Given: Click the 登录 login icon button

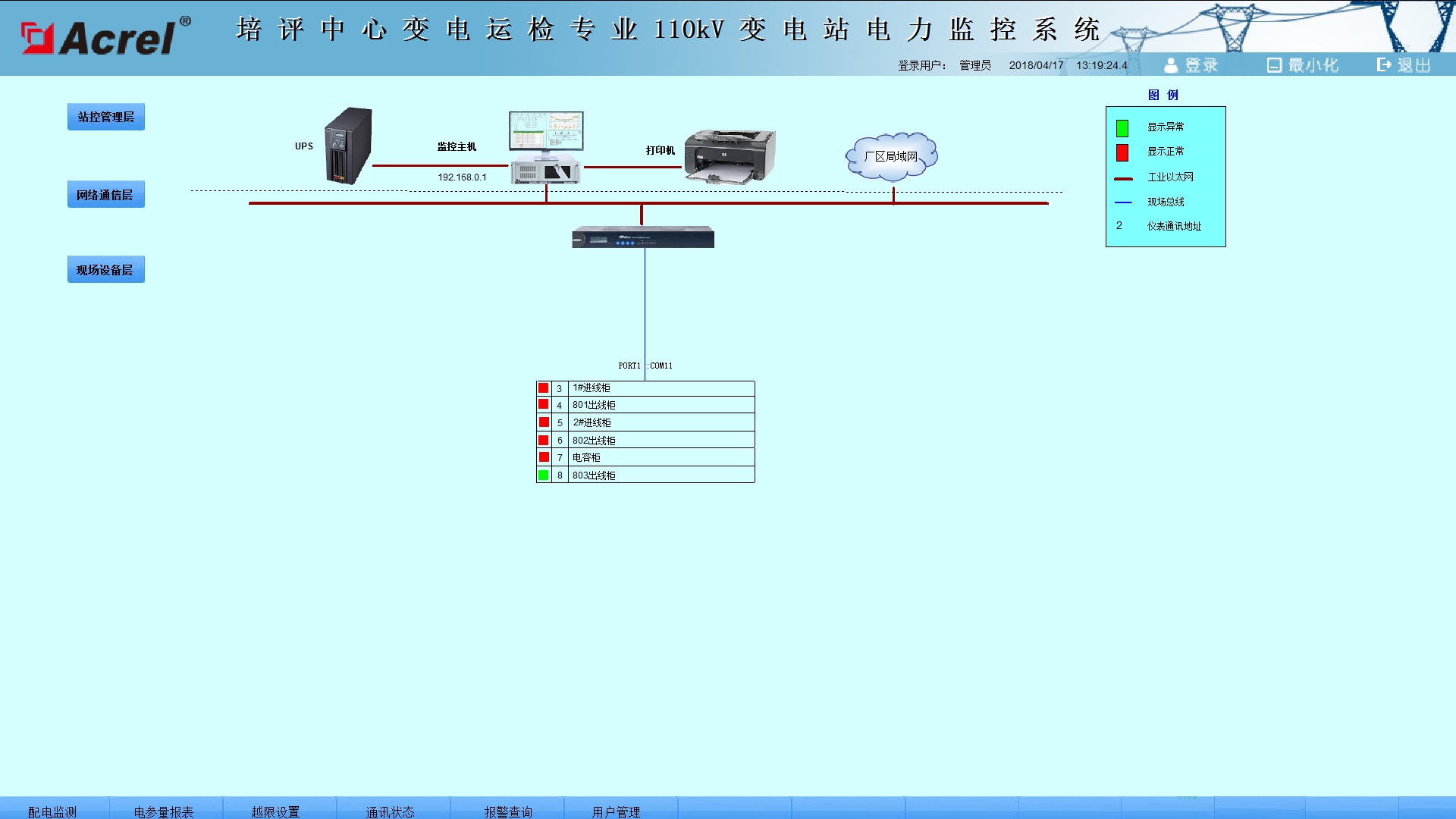Looking at the screenshot, I should (x=1191, y=65).
